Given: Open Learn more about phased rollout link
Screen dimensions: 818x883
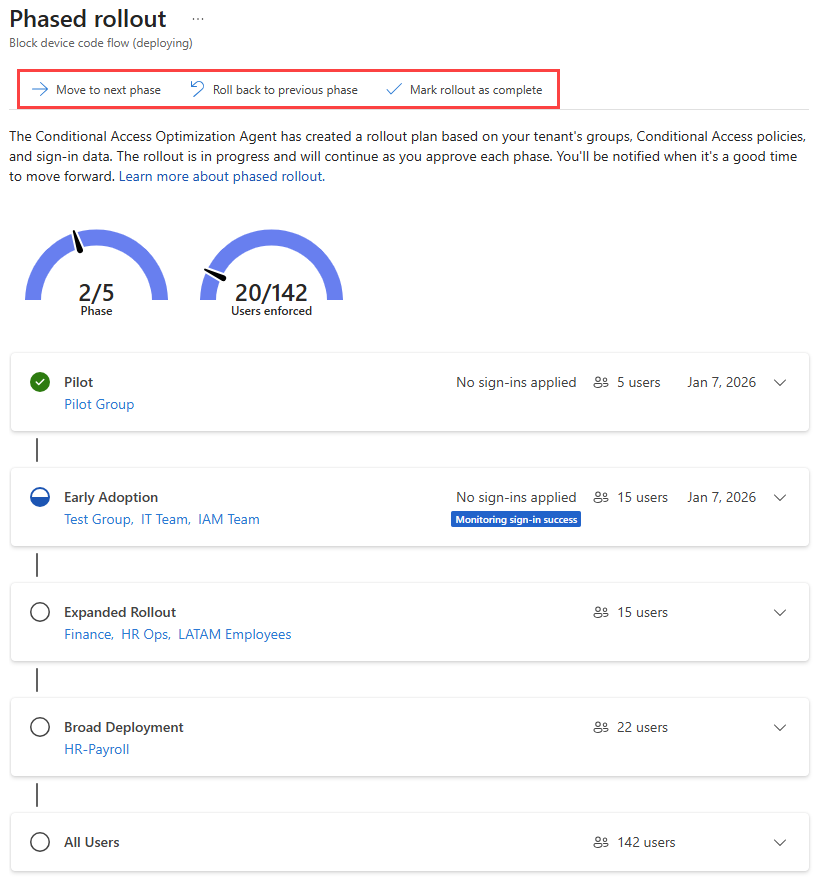Looking at the screenshot, I should point(222,176).
